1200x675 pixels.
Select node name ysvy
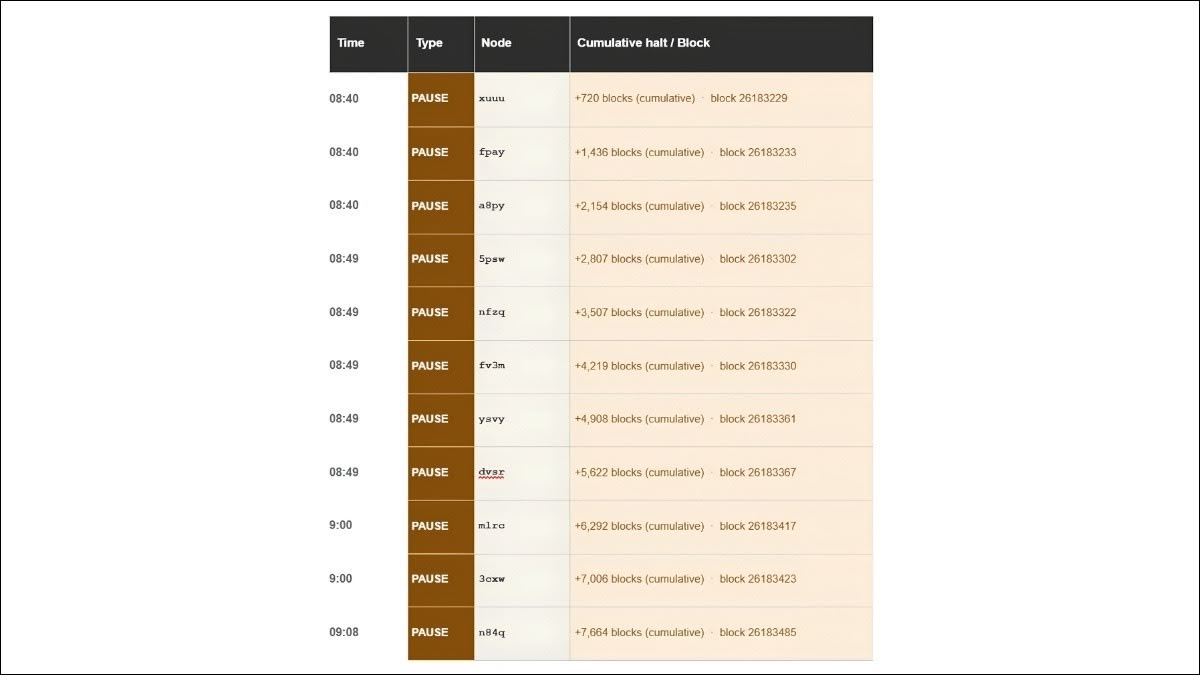tap(492, 419)
